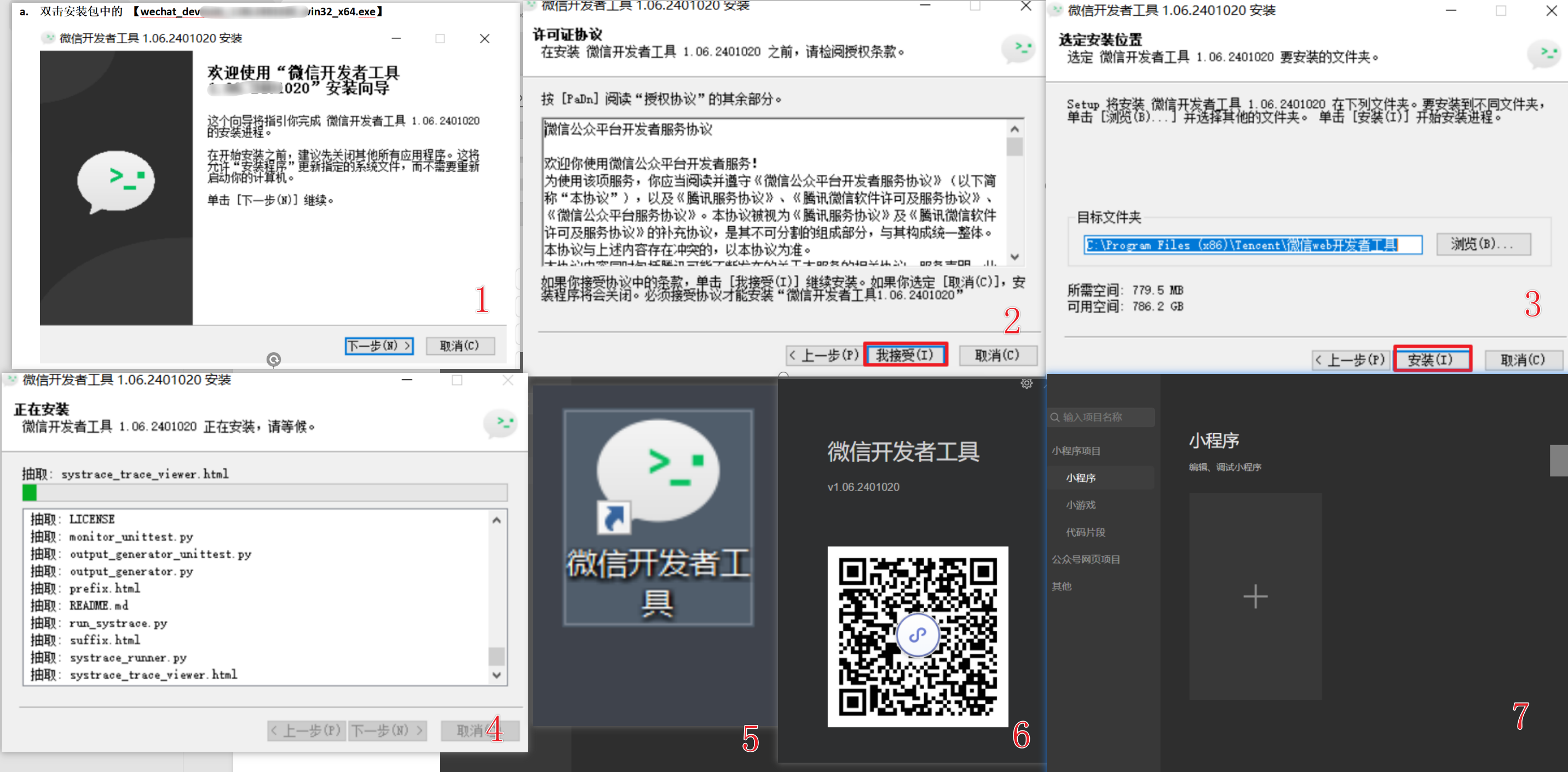Click the license text scrollbar thumb
Image resolution: width=1568 pixels, height=772 pixels.
tap(1014, 147)
